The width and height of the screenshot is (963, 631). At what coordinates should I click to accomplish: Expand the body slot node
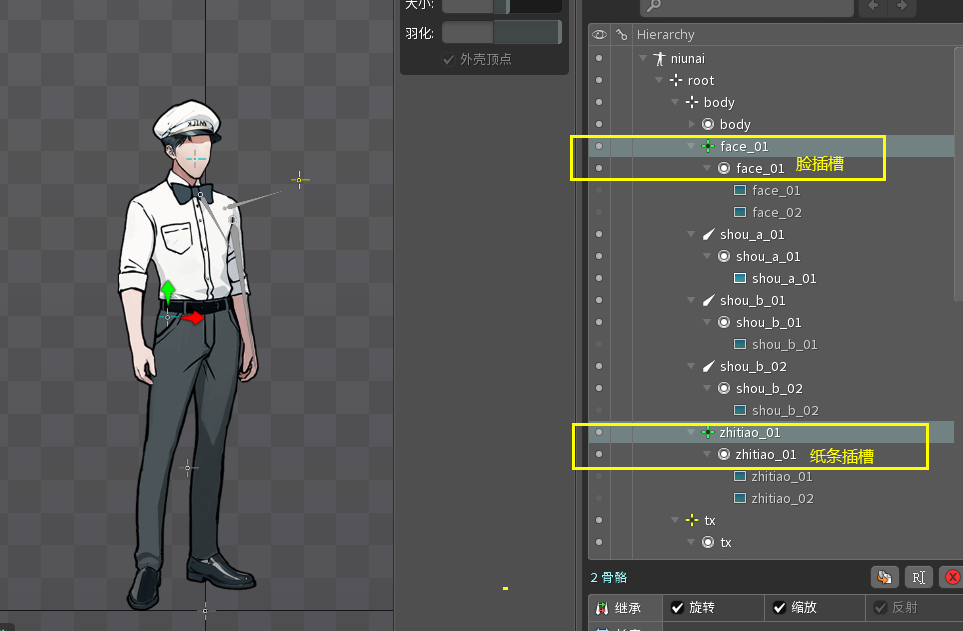[x=691, y=125]
